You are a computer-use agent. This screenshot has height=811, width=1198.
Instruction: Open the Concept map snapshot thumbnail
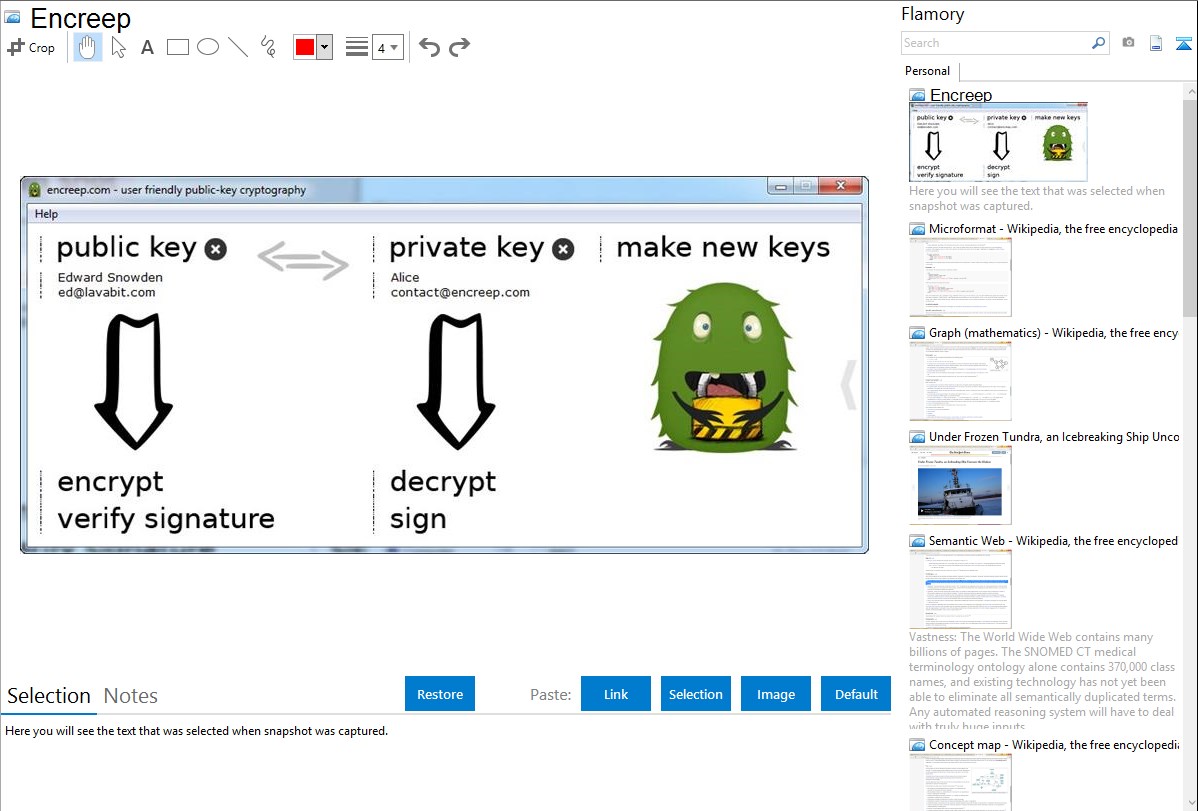pyautogui.click(x=960, y=782)
